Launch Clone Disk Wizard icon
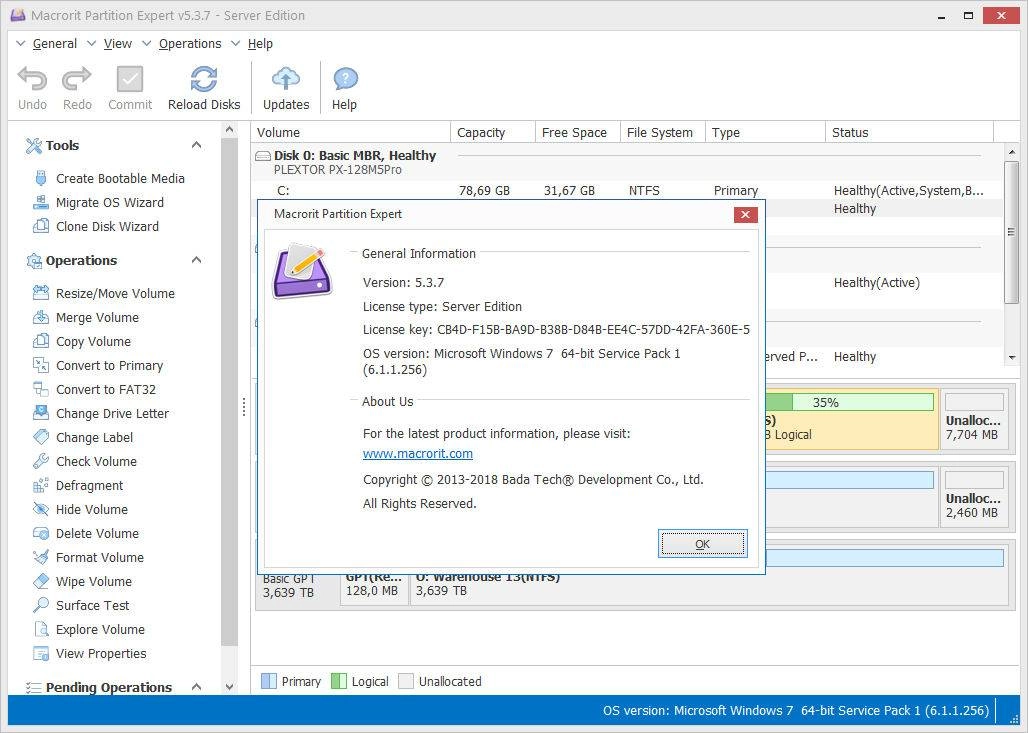Viewport: 1028px width, 733px height. (x=41, y=226)
